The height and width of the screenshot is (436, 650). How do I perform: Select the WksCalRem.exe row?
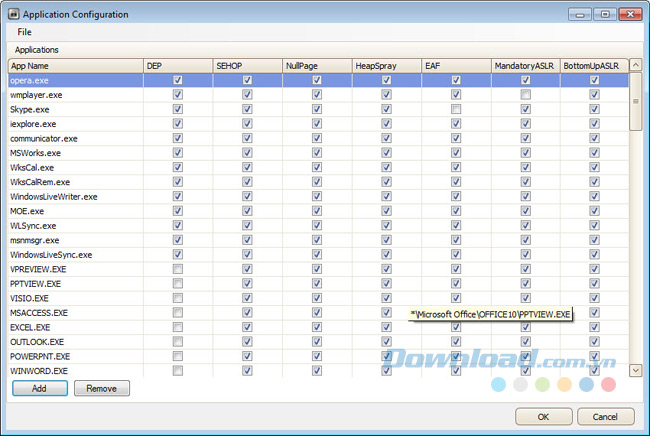coord(318,182)
